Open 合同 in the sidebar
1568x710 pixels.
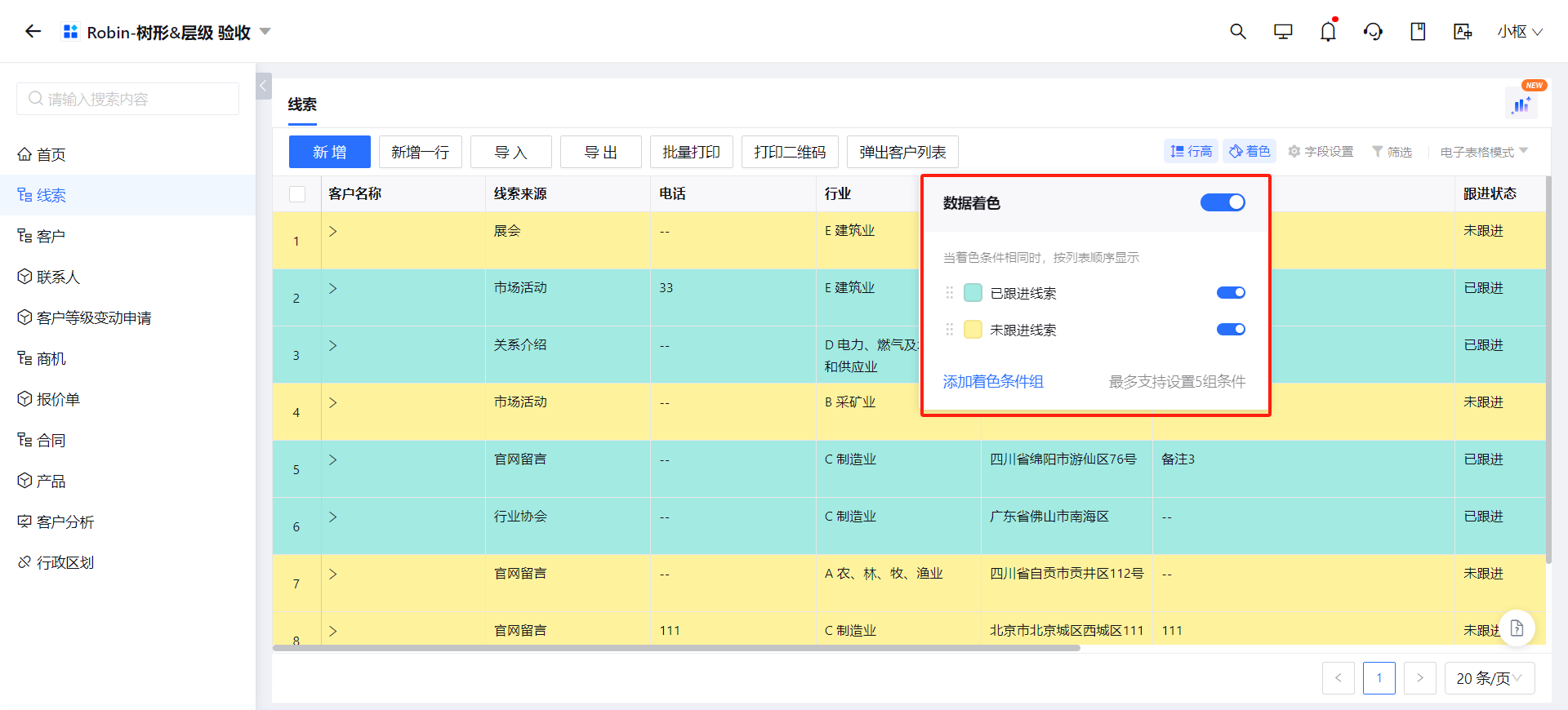[127, 440]
